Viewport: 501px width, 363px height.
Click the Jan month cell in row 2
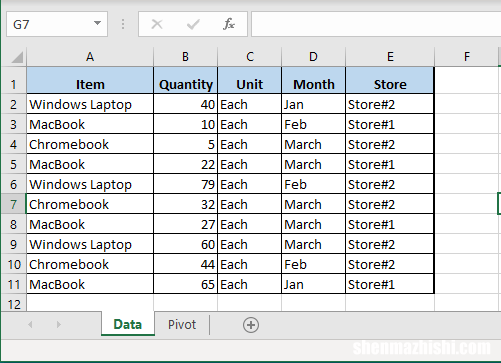click(313, 104)
